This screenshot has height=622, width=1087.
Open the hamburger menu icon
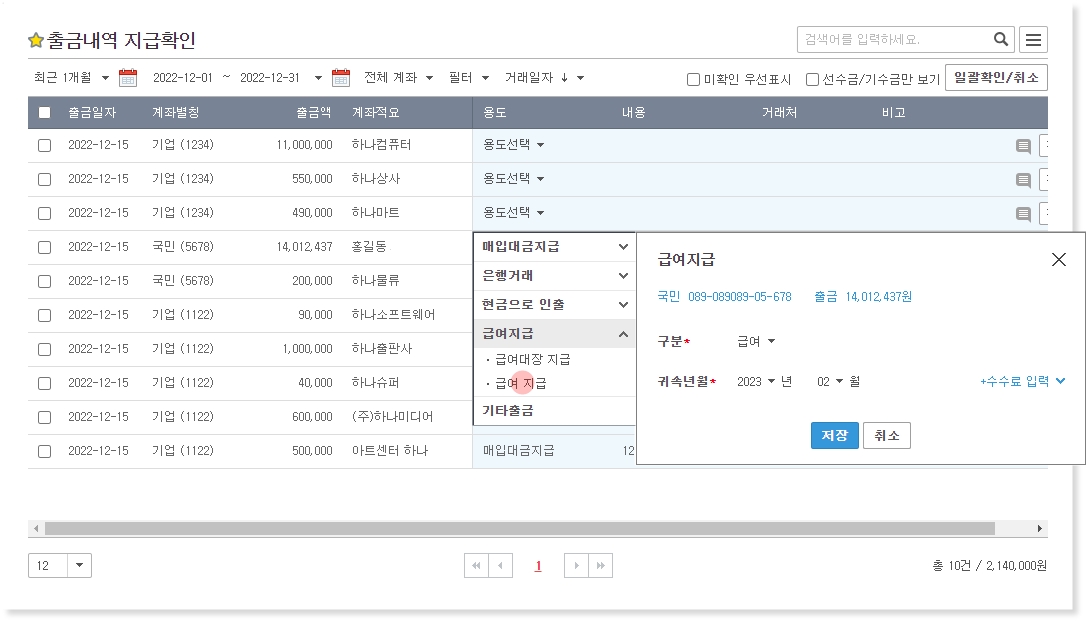[1034, 40]
